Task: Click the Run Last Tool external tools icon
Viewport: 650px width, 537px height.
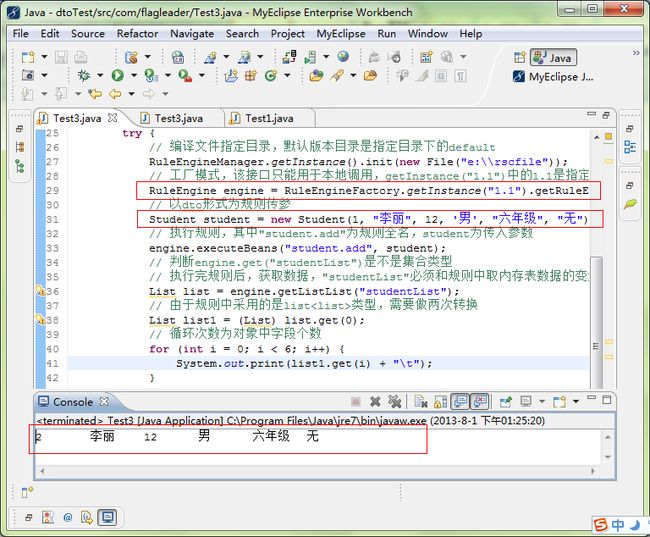Action: click(x=184, y=75)
